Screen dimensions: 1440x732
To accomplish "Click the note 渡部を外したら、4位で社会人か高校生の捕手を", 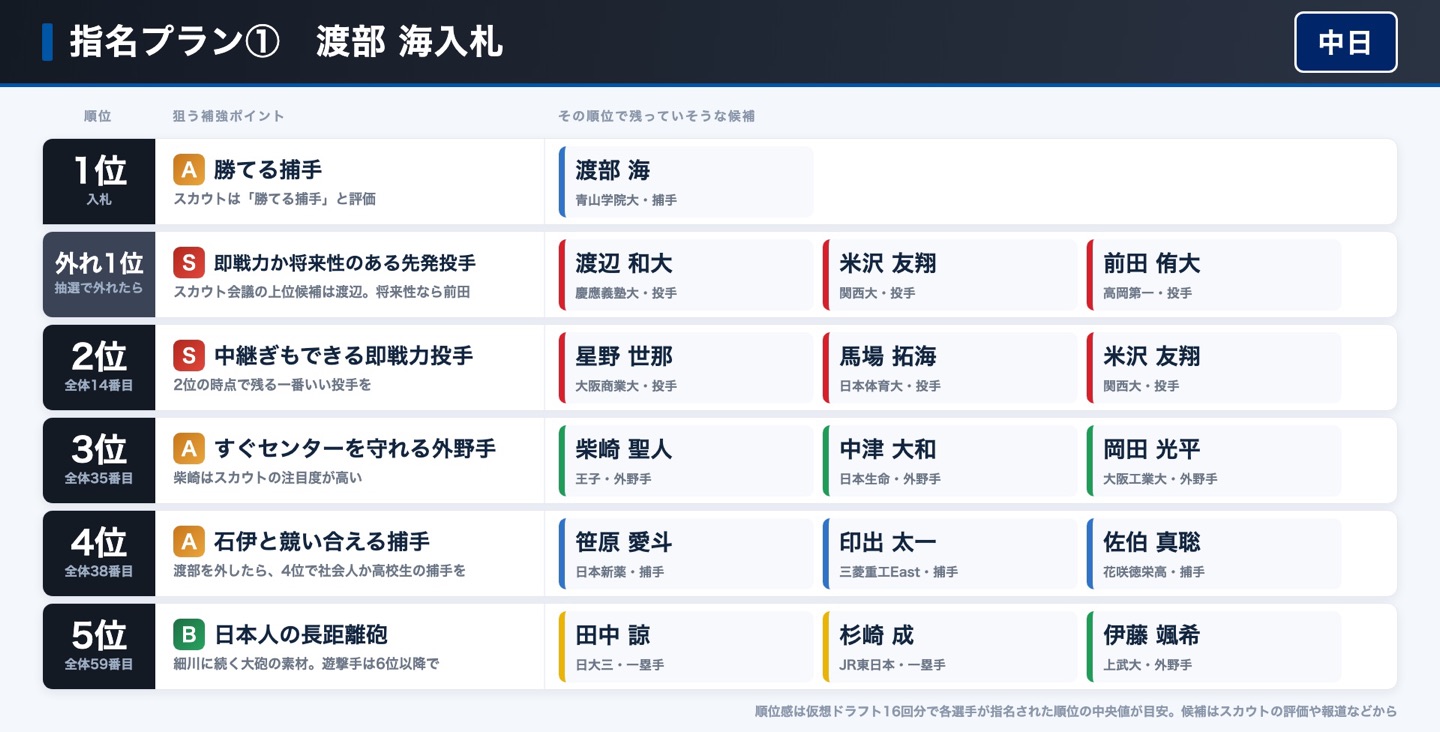I will tap(320, 571).
